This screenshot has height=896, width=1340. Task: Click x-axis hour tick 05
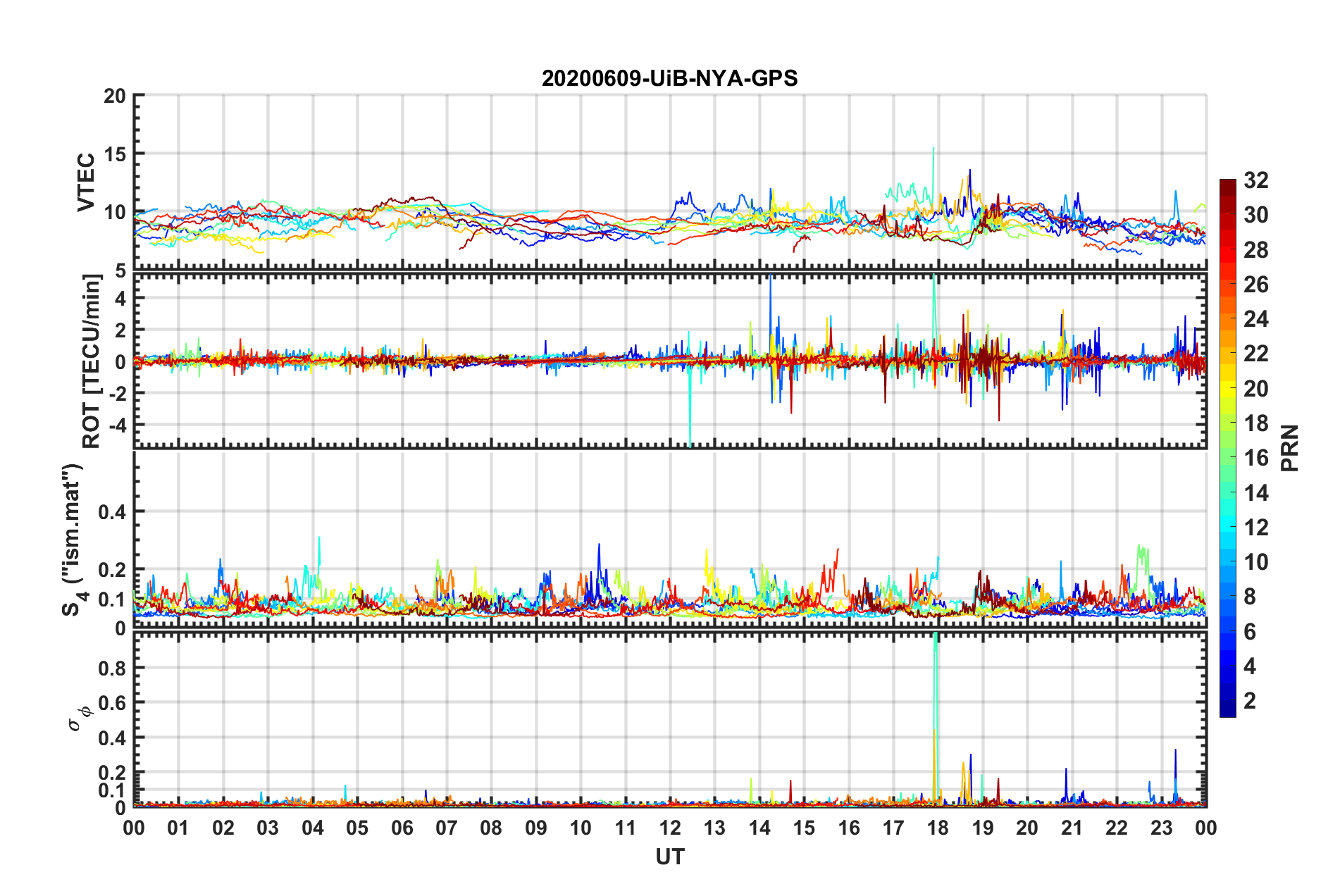click(x=357, y=828)
